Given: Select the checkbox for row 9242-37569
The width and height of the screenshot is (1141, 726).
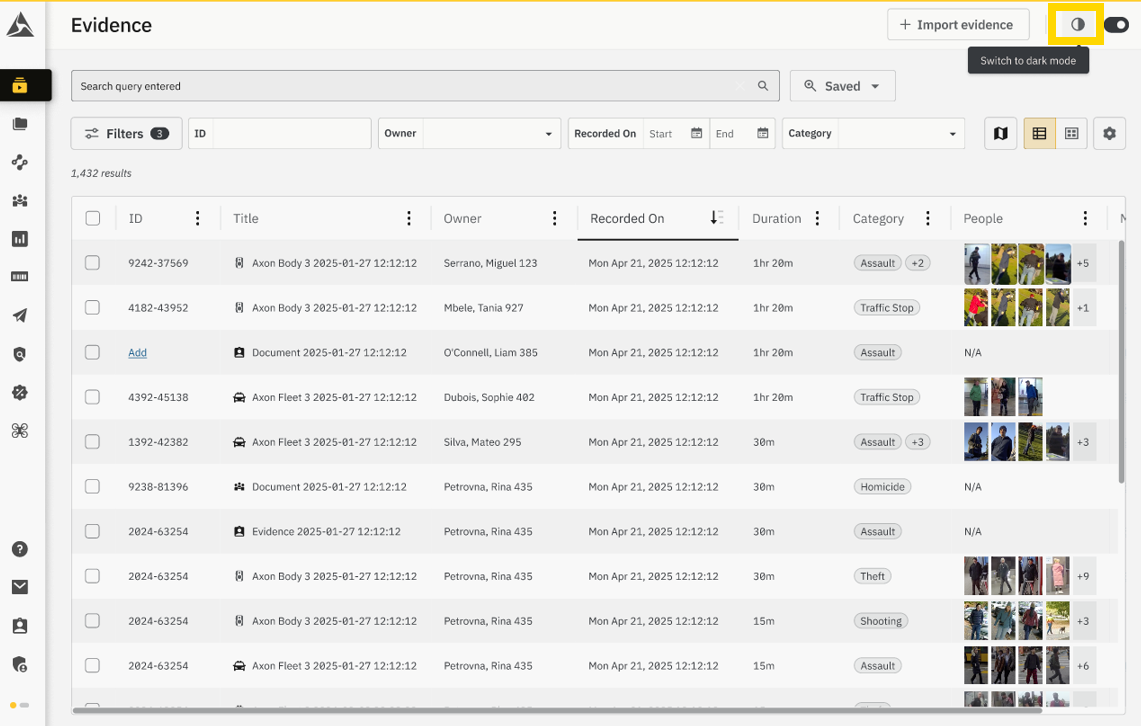Looking at the screenshot, I should click(93, 263).
